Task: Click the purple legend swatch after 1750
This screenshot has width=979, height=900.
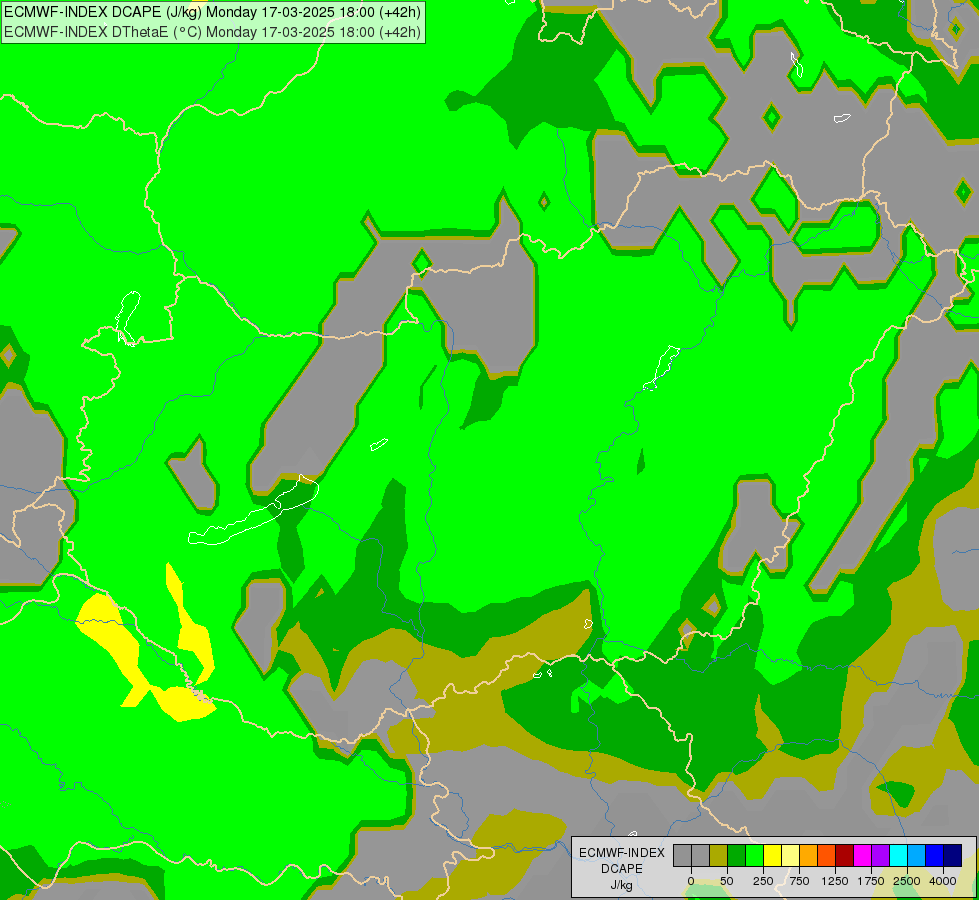Action: coord(880,856)
